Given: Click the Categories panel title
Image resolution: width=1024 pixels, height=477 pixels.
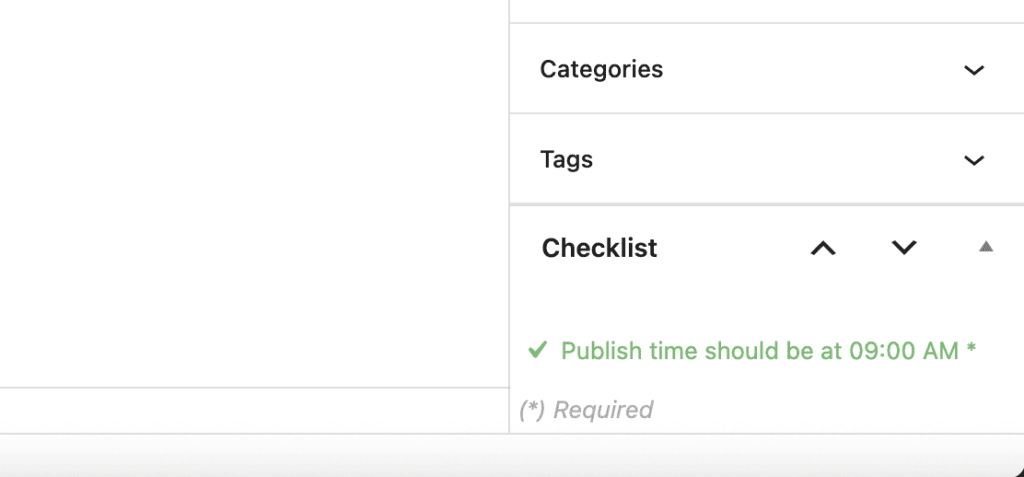Looking at the screenshot, I should tap(601, 70).
